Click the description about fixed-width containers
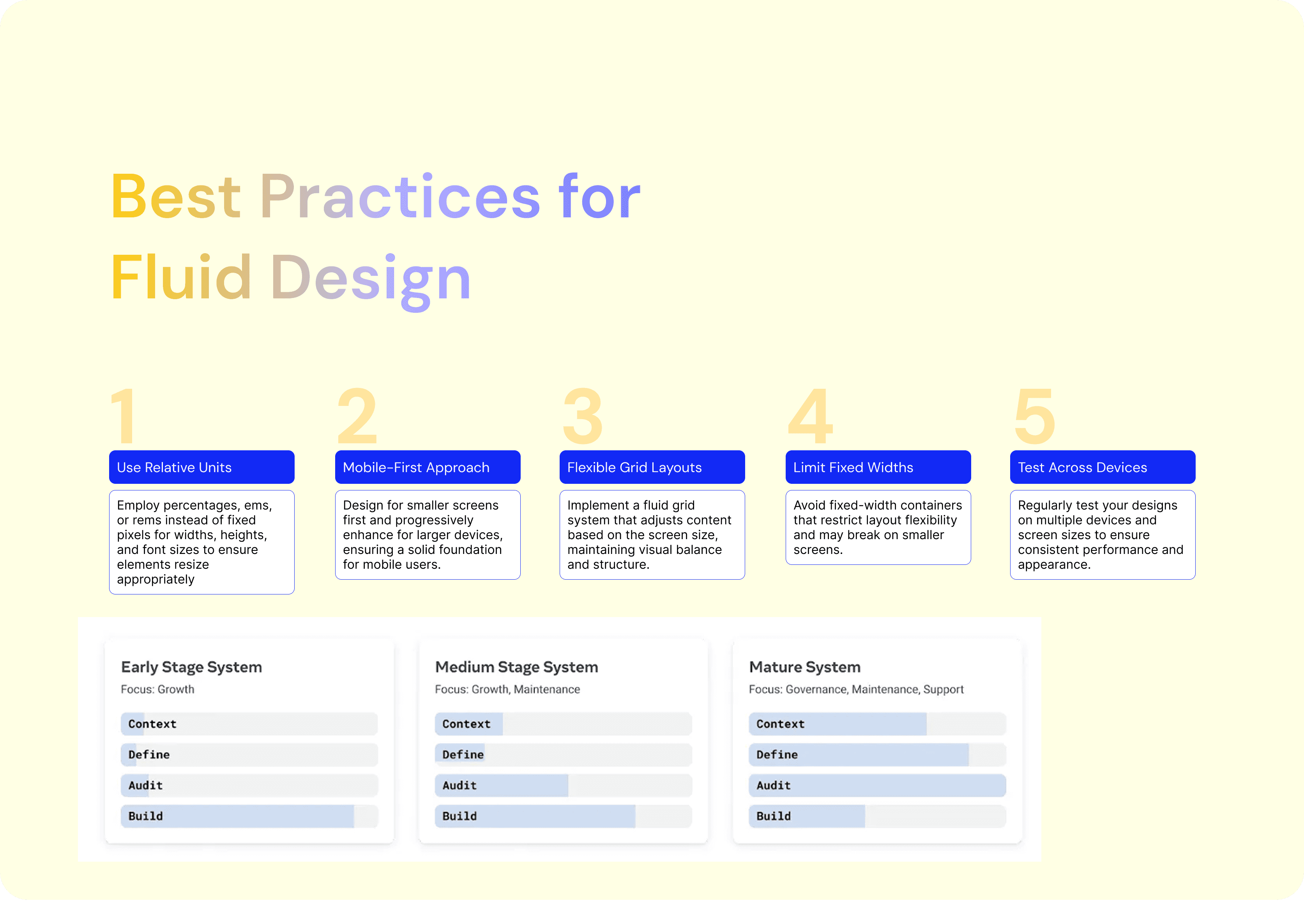 point(878,527)
